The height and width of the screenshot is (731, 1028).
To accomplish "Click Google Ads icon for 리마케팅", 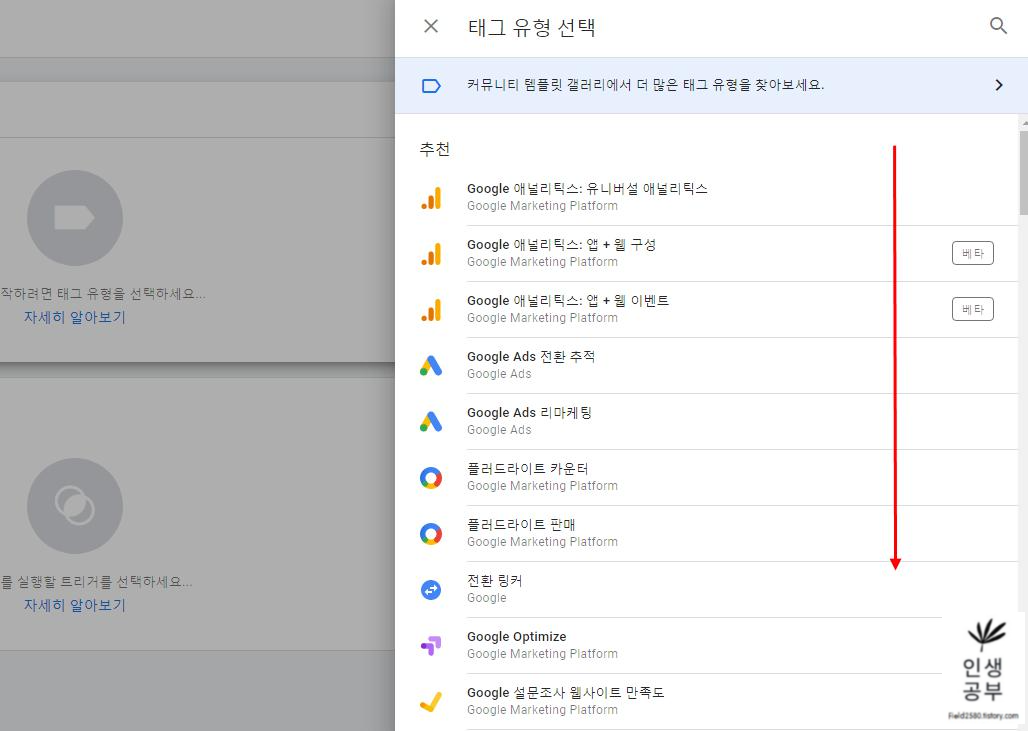I will 431,422.
